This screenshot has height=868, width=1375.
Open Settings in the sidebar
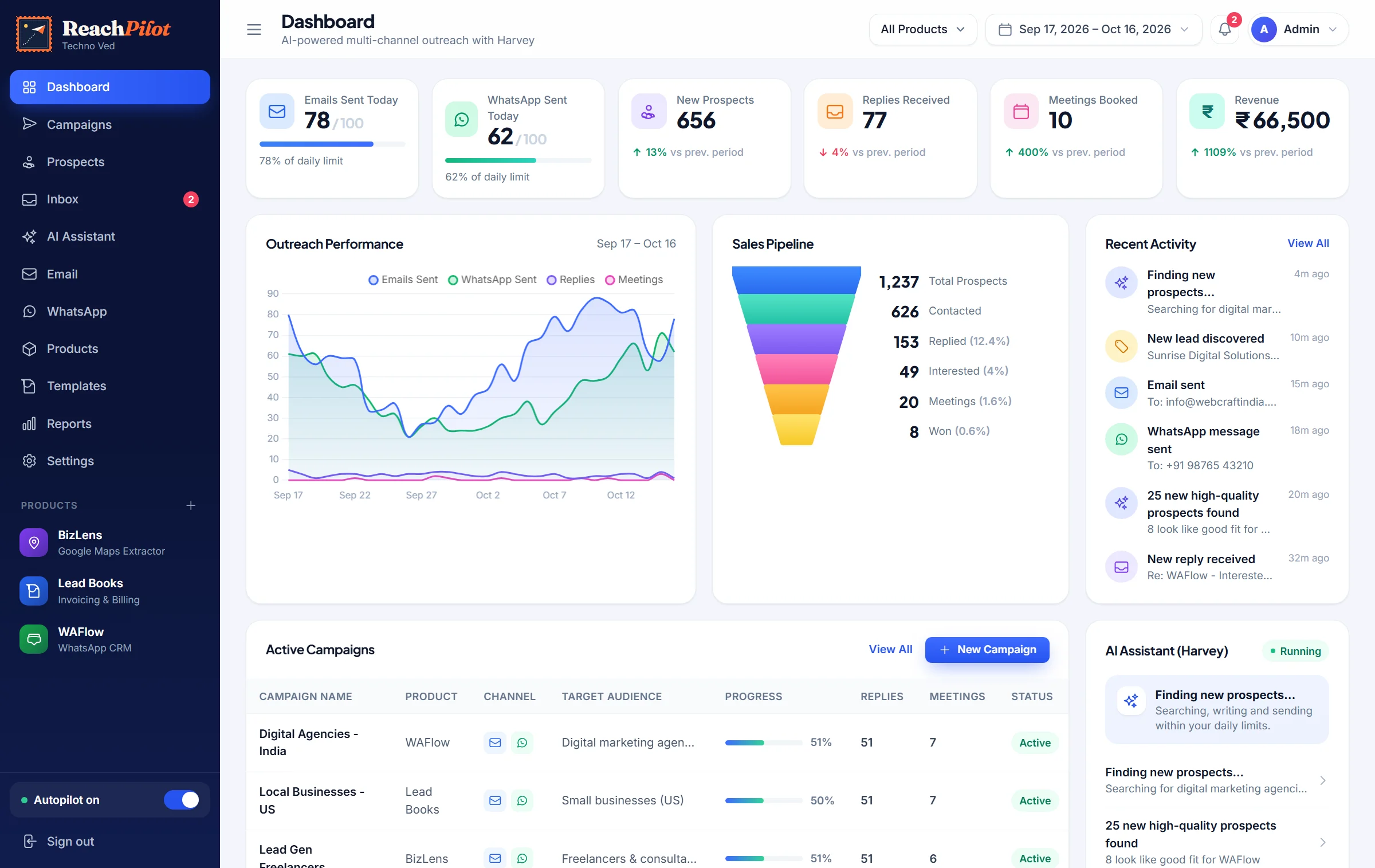110,461
